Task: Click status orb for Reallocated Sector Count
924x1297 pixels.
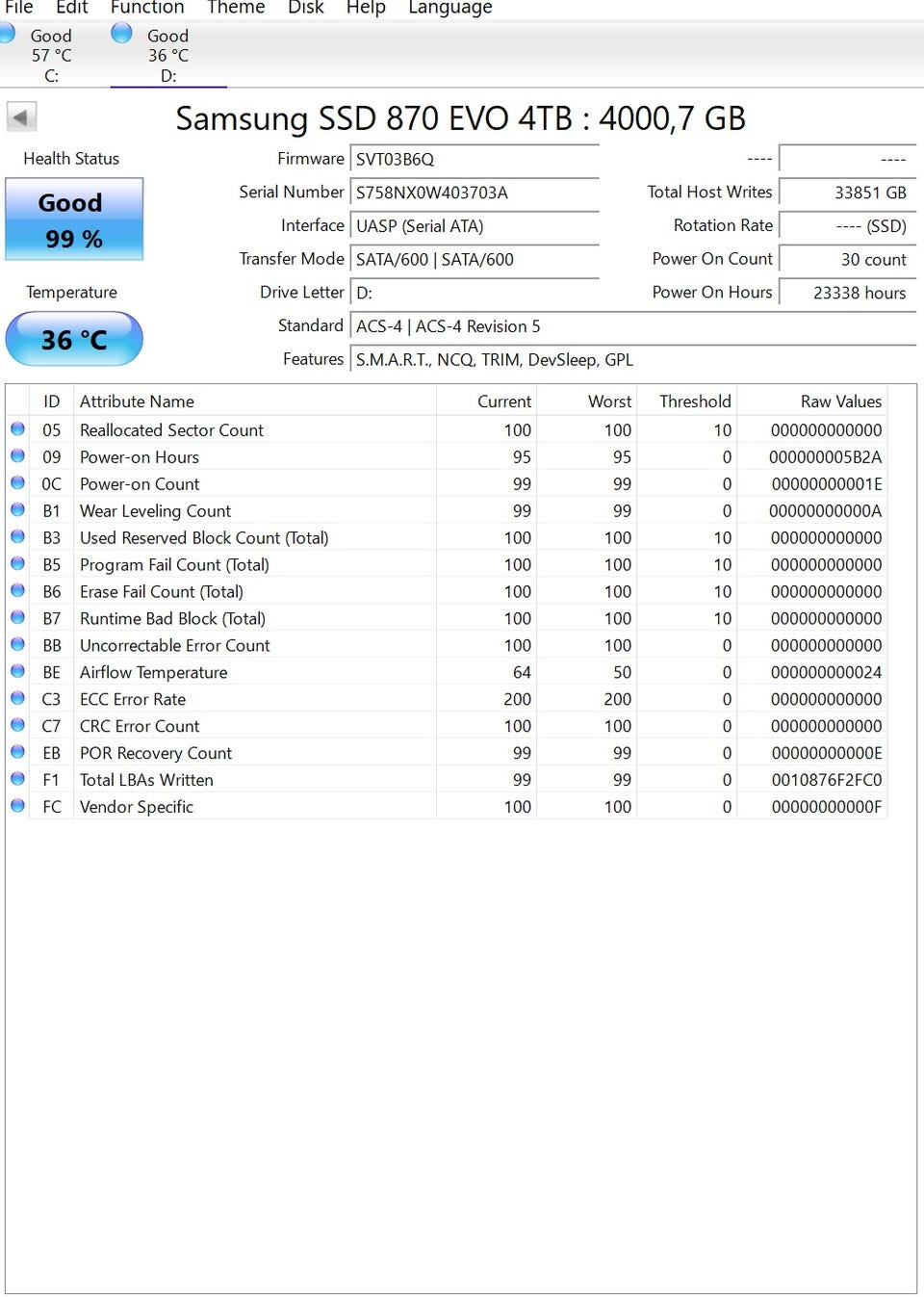Action: pyautogui.click(x=17, y=429)
